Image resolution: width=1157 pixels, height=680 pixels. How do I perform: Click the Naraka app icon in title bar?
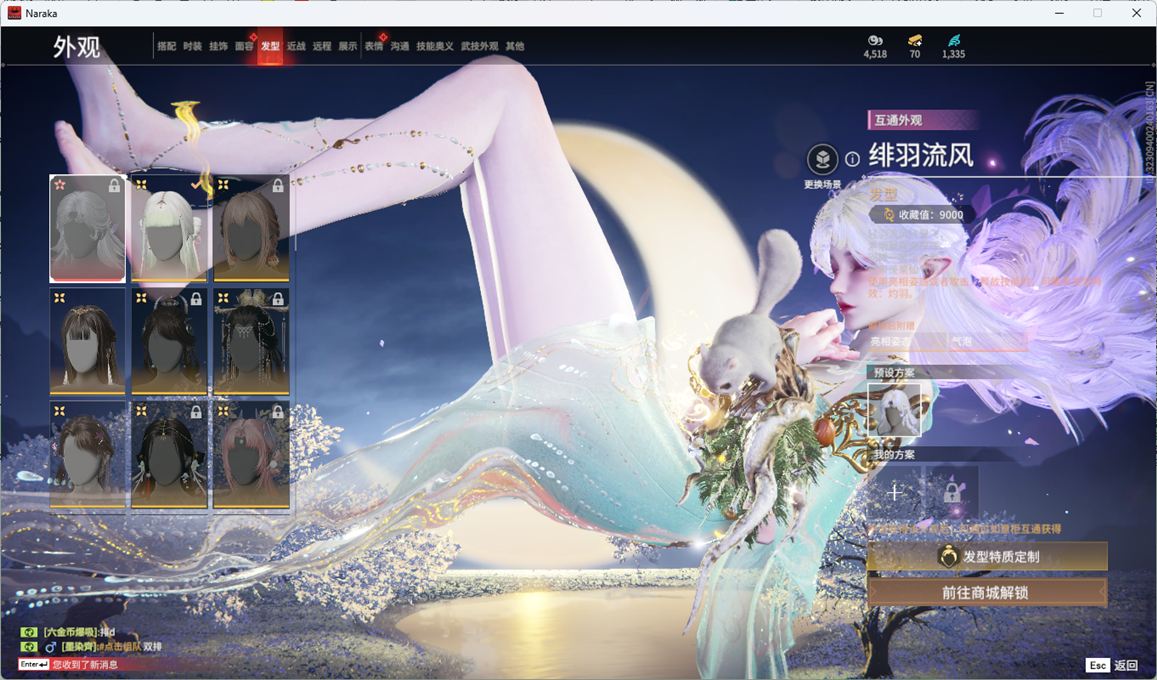[14, 13]
